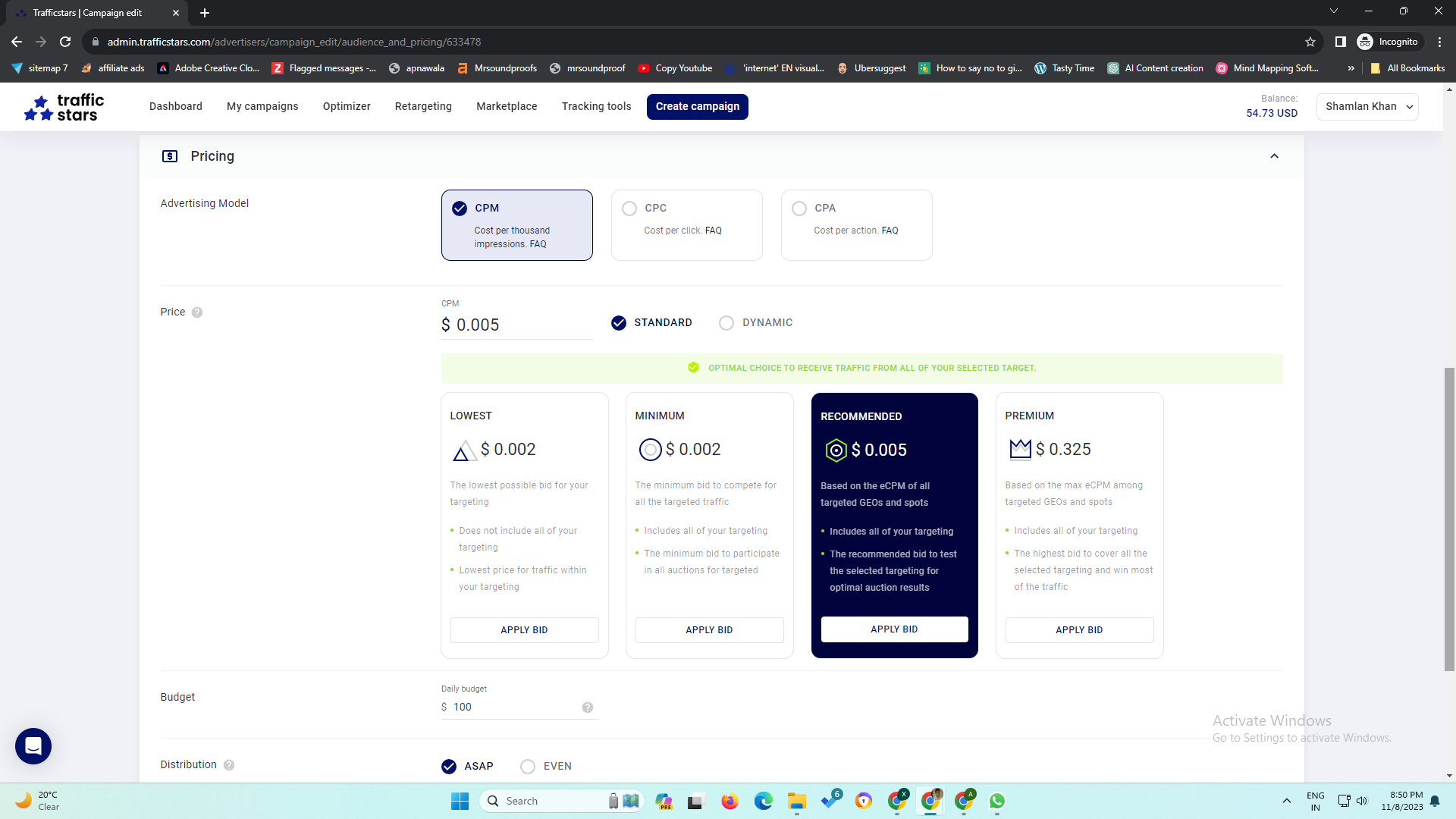Open the CPM FAQ link

538,244
